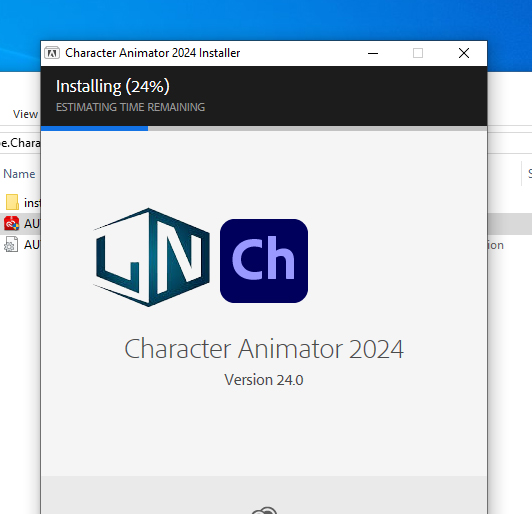Click the installation progress bar
This screenshot has width=532, height=514.
(264, 128)
